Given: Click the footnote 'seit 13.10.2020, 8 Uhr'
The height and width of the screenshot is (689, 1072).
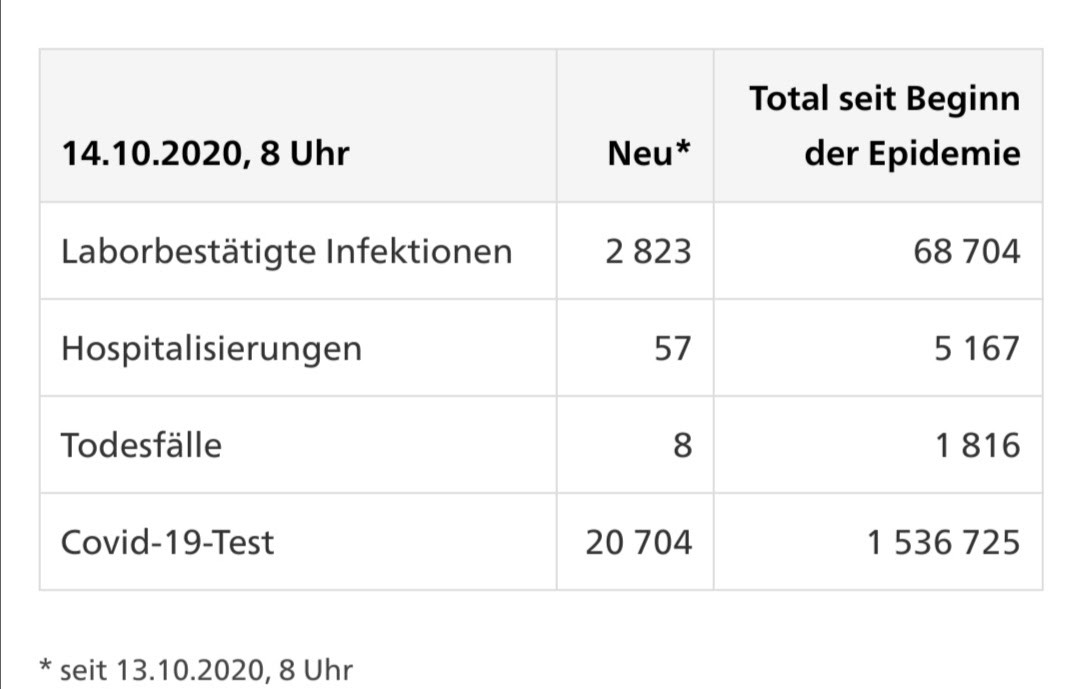Looking at the screenshot, I should tap(206, 669).
